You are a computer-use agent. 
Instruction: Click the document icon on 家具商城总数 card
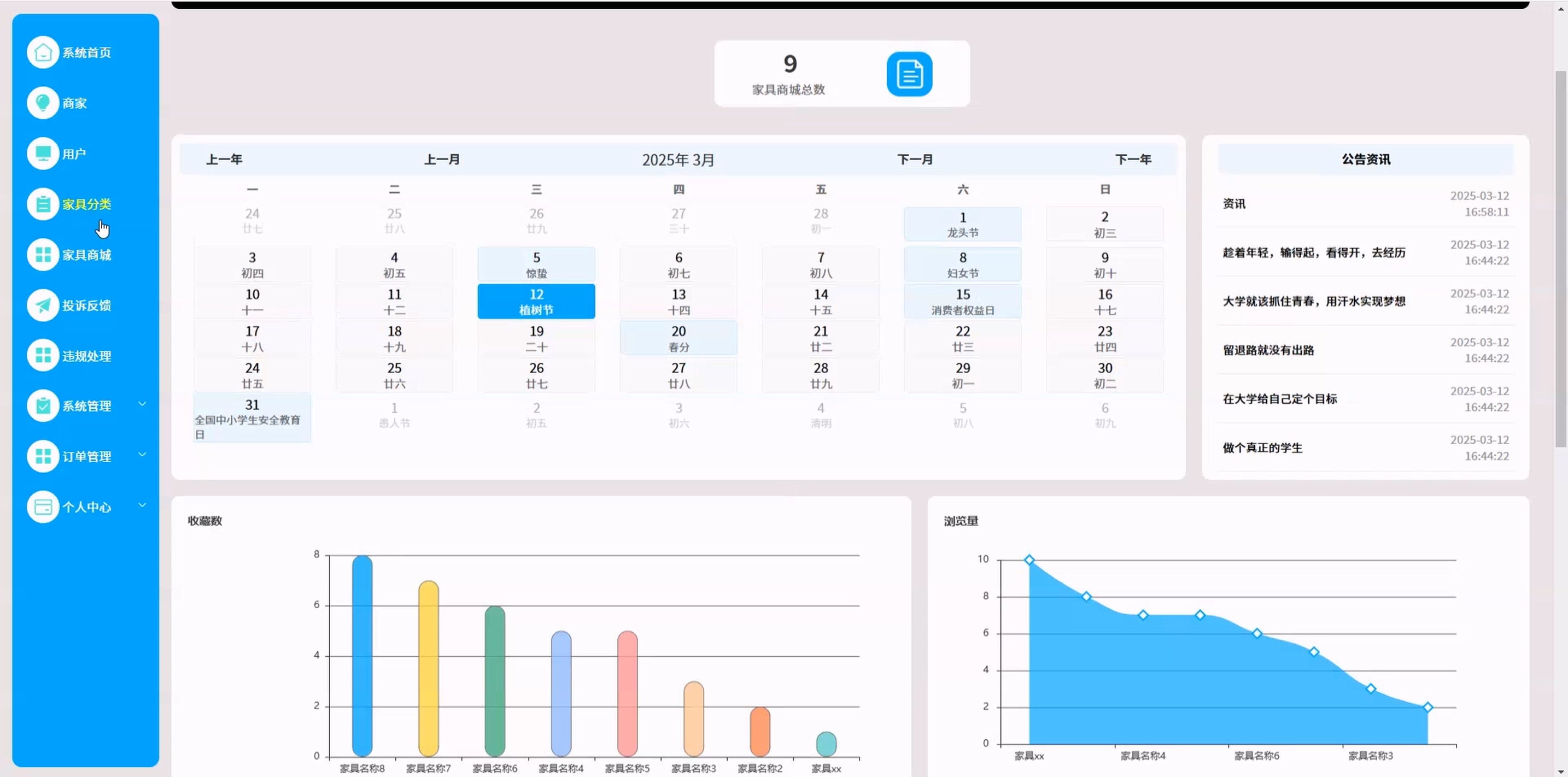click(x=909, y=74)
